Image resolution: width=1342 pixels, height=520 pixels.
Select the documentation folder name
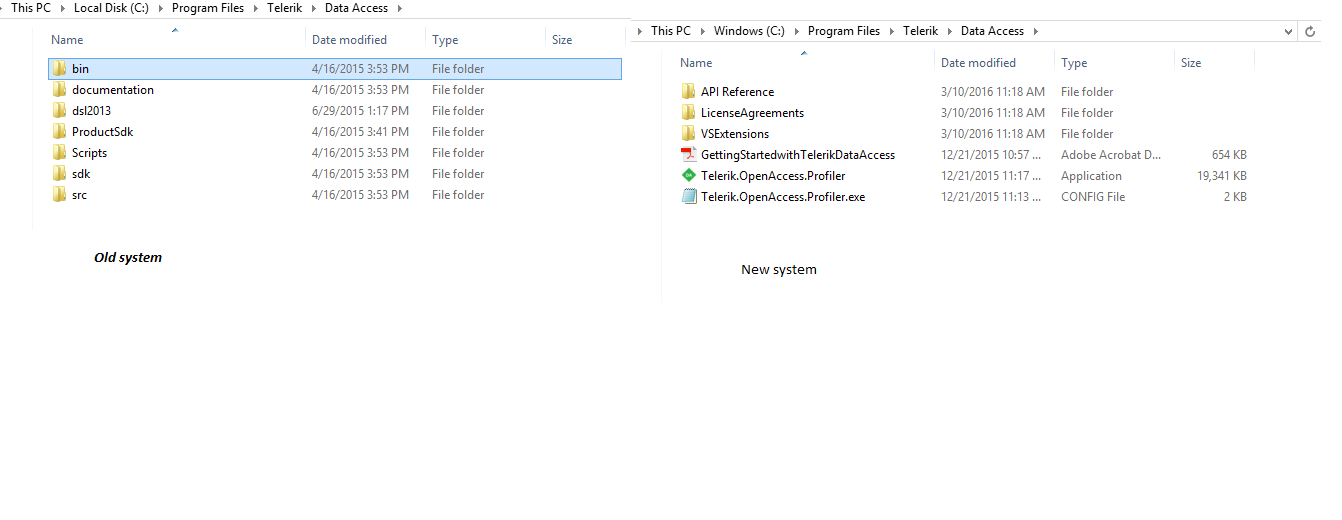click(x=113, y=90)
